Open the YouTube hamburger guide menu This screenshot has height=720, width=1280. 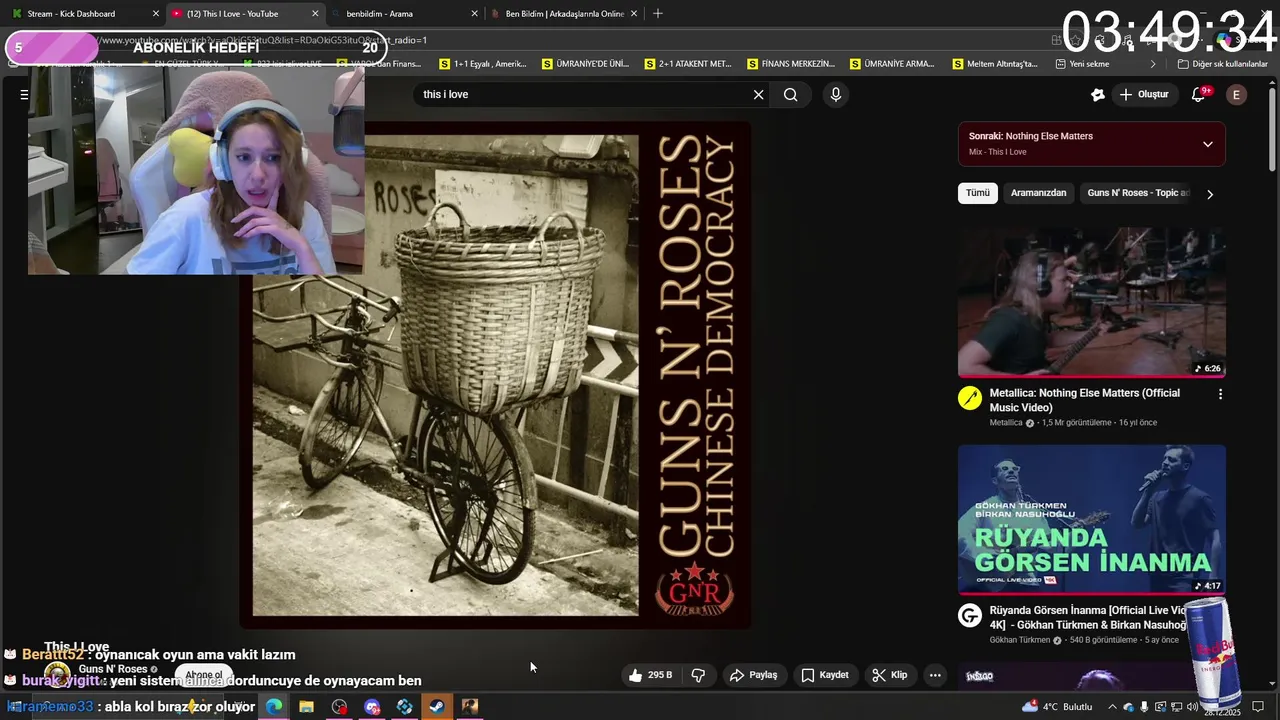click(x=24, y=95)
